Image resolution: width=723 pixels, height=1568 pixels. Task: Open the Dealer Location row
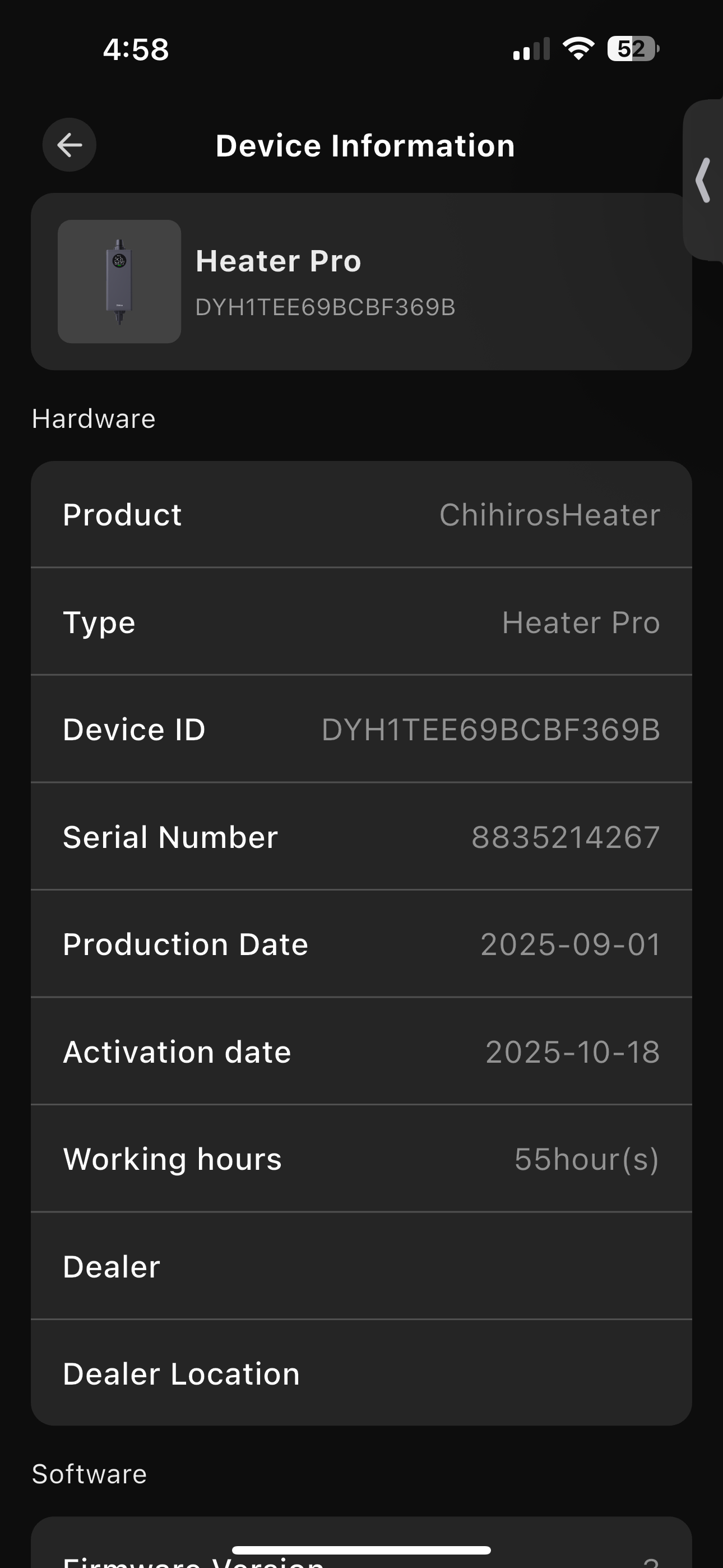point(361,1374)
